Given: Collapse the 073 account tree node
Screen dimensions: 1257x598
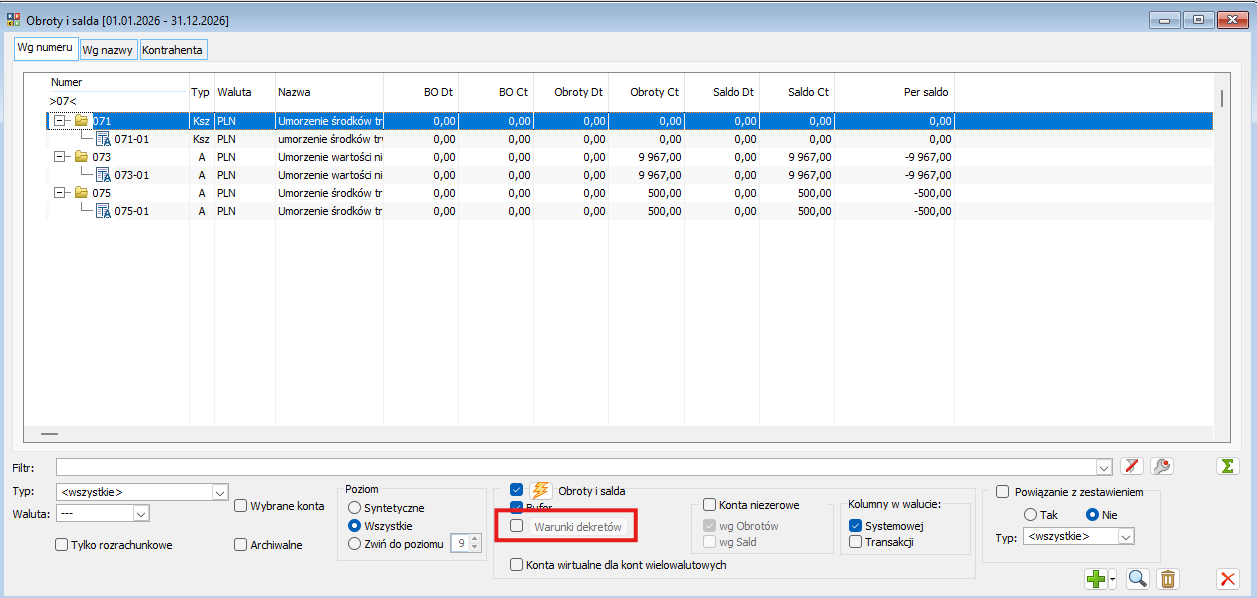Looking at the screenshot, I should click(61, 157).
